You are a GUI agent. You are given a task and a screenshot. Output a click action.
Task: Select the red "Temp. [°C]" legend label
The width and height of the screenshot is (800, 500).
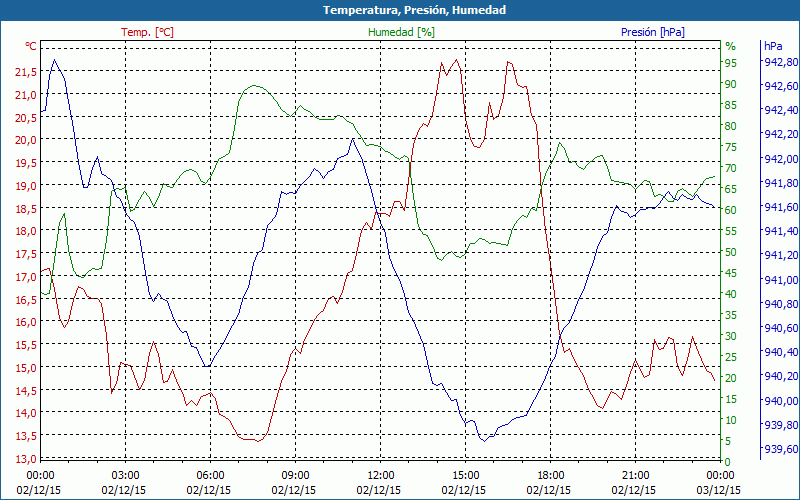(x=147, y=32)
